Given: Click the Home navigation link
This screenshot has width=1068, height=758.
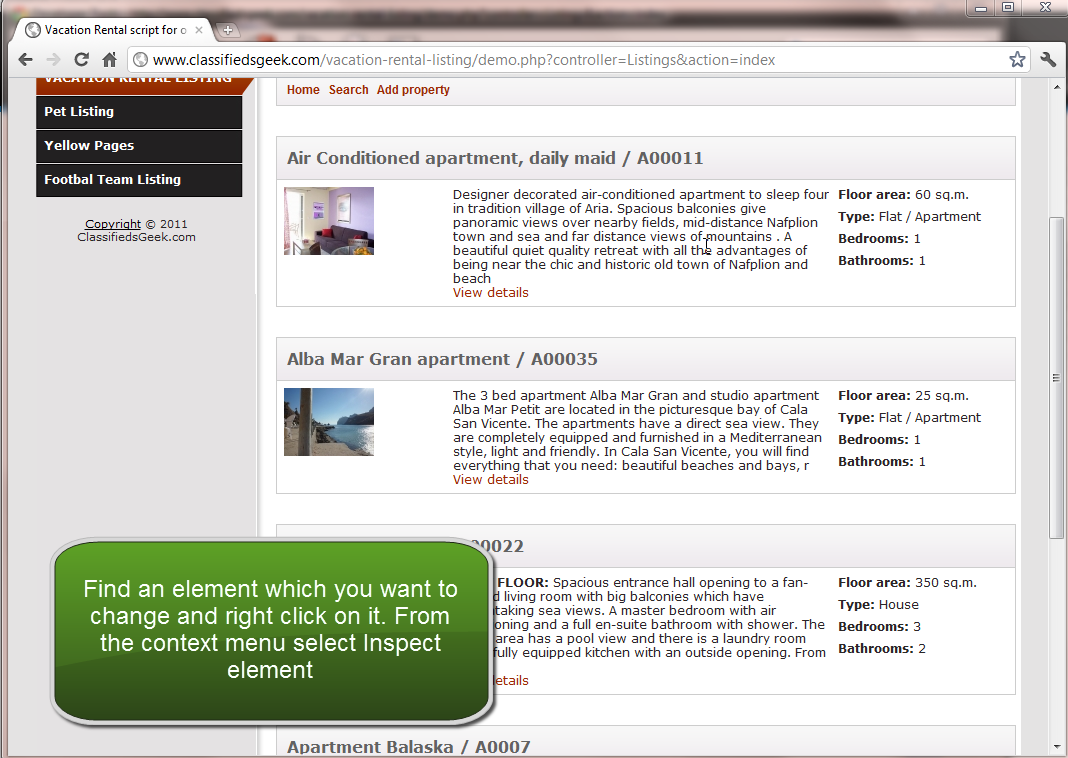Looking at the screenshot, I should coord(303,90).
